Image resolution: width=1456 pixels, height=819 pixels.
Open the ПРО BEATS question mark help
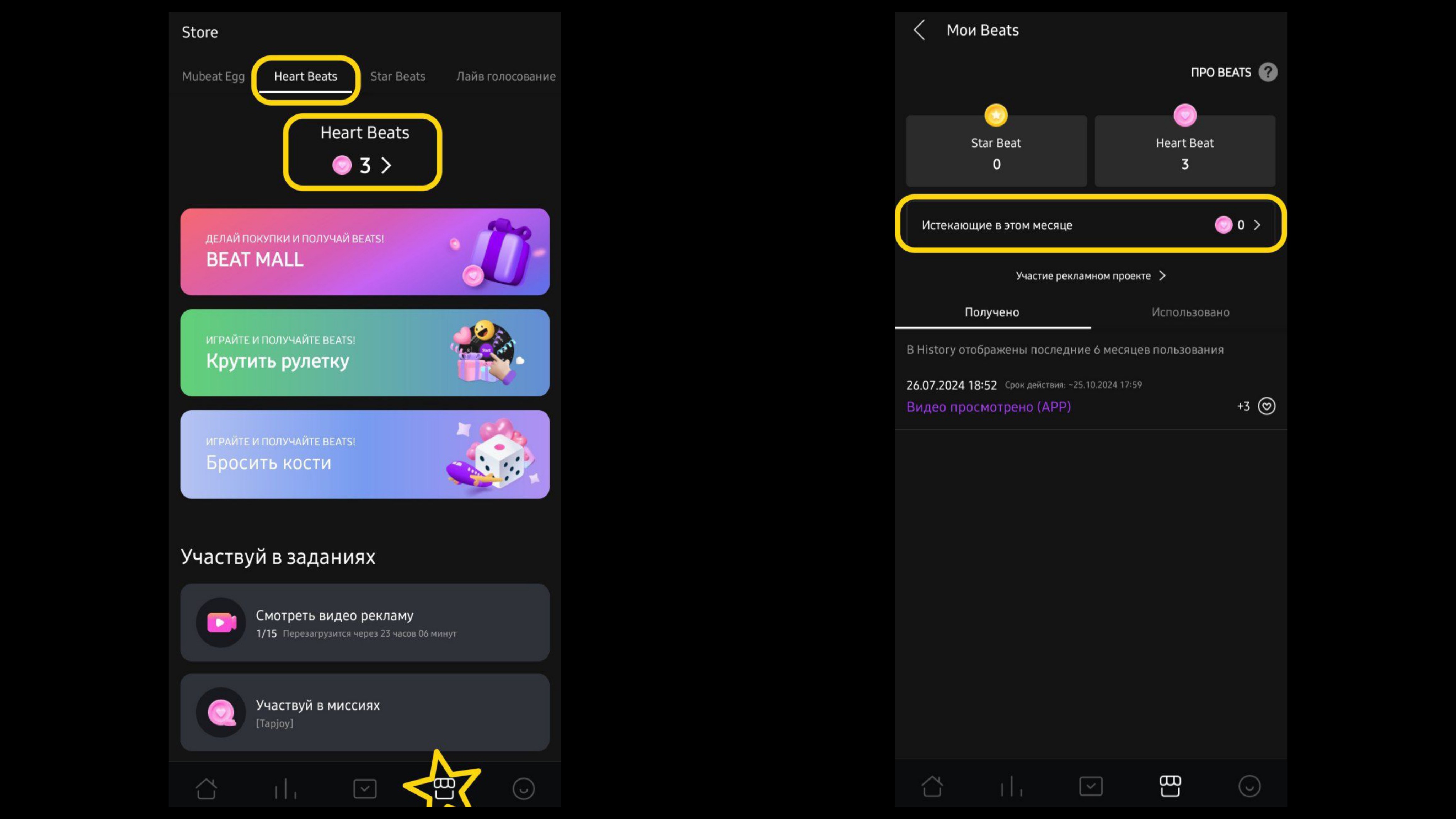point(1268,73)
